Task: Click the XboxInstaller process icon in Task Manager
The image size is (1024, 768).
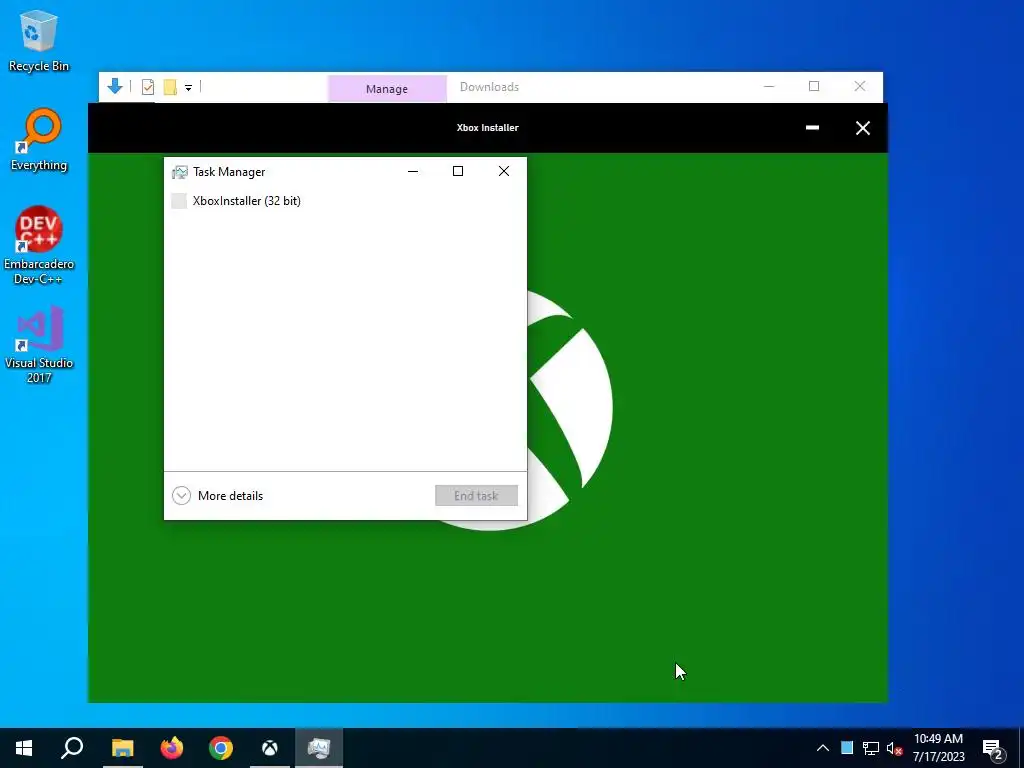Action: (179, 201)
